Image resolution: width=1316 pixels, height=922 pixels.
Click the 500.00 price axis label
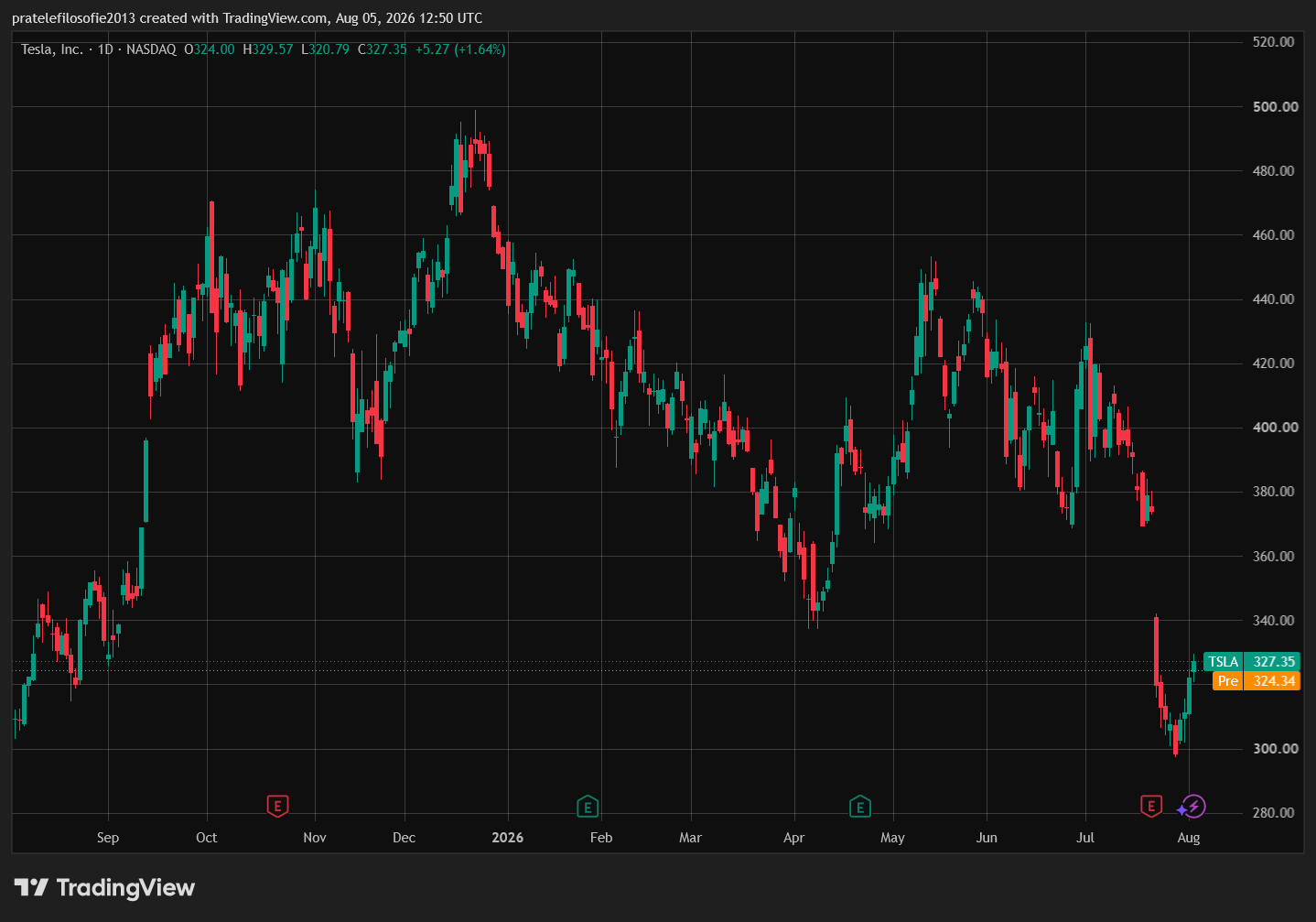pos(1276,106)
